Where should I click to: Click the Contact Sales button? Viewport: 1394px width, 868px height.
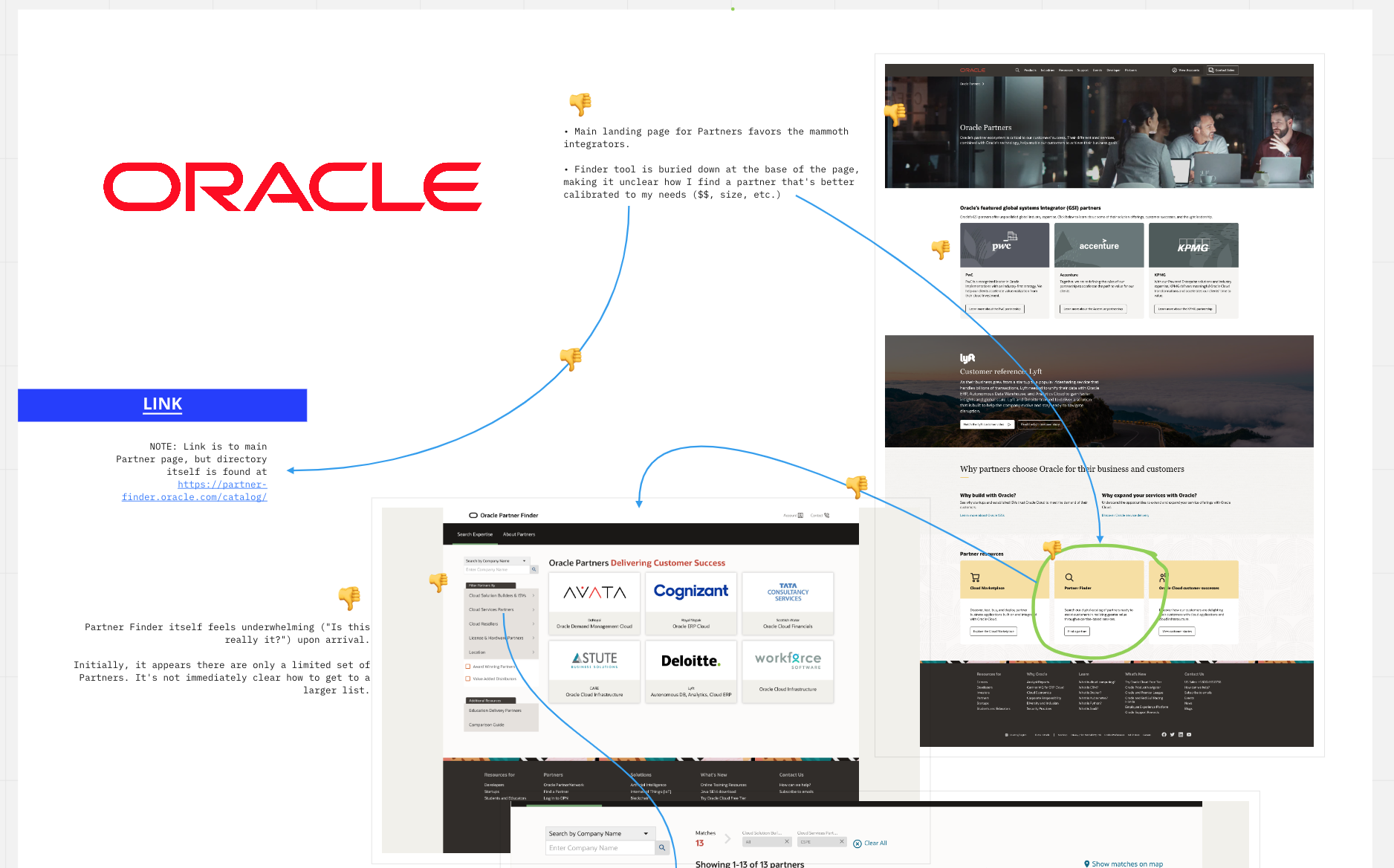(1222, 70)
